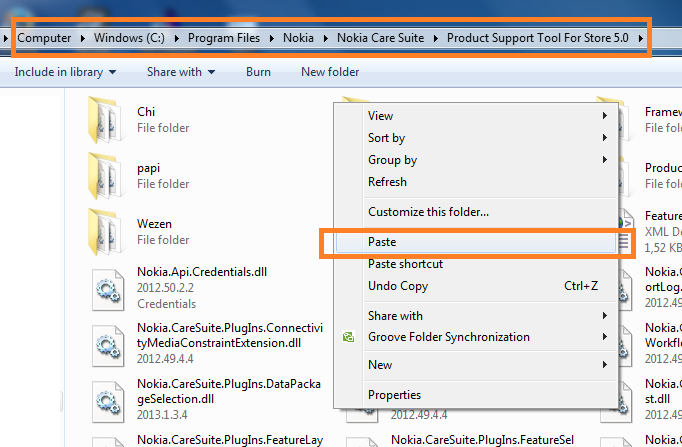Screen dimensions: 682x447
Task: Select Nokia.Api.Credentials.dll file icon
Action: (x=108, y=290)
